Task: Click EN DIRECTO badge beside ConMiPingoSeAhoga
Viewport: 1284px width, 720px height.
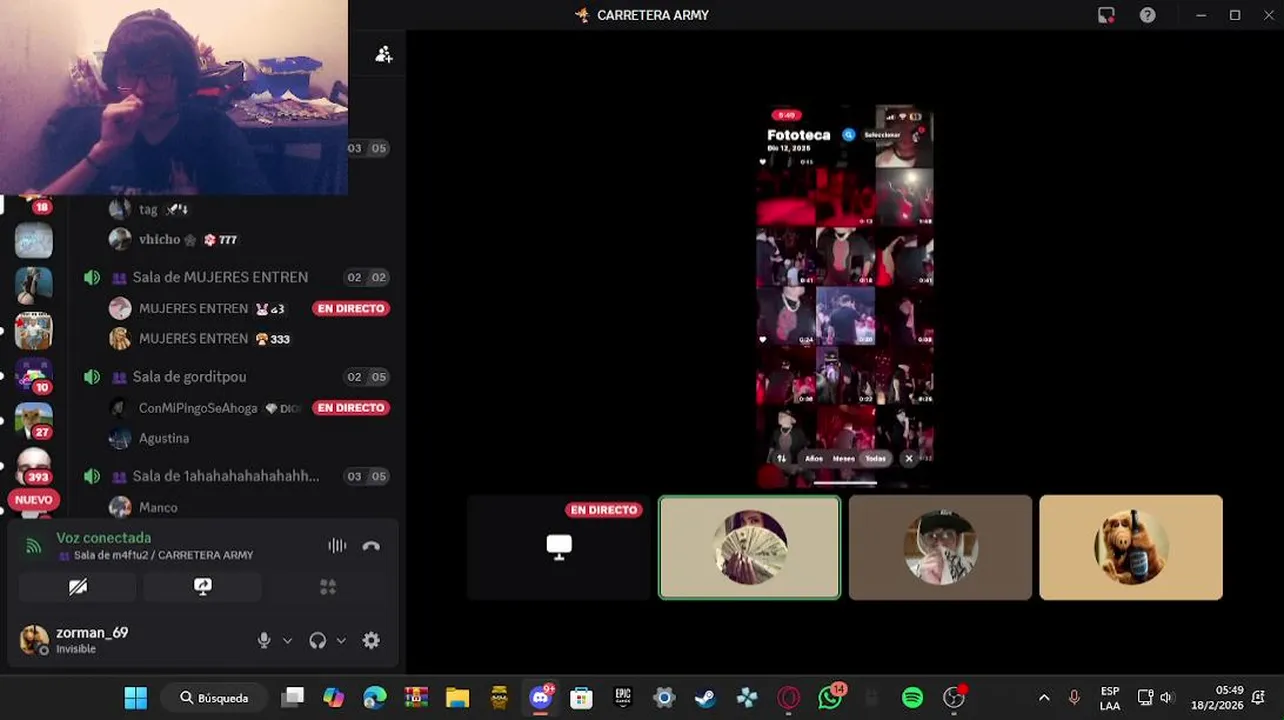Action: point(351,408)
